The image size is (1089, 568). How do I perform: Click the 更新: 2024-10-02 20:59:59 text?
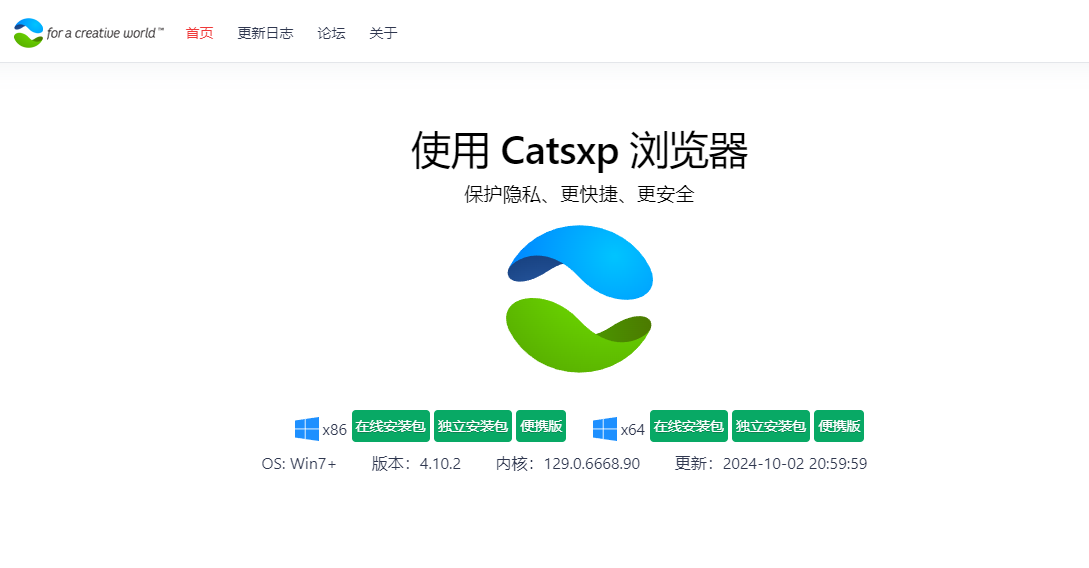[x=771, y=464]
